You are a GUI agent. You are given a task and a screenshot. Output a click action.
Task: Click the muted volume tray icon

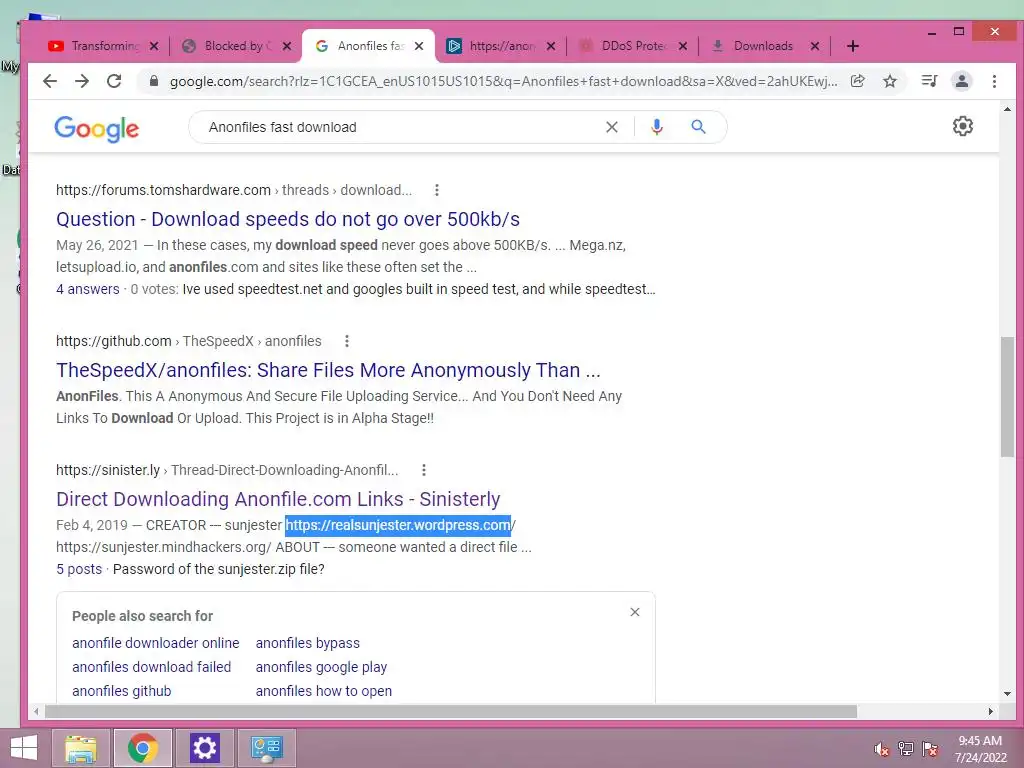(882, 749)
